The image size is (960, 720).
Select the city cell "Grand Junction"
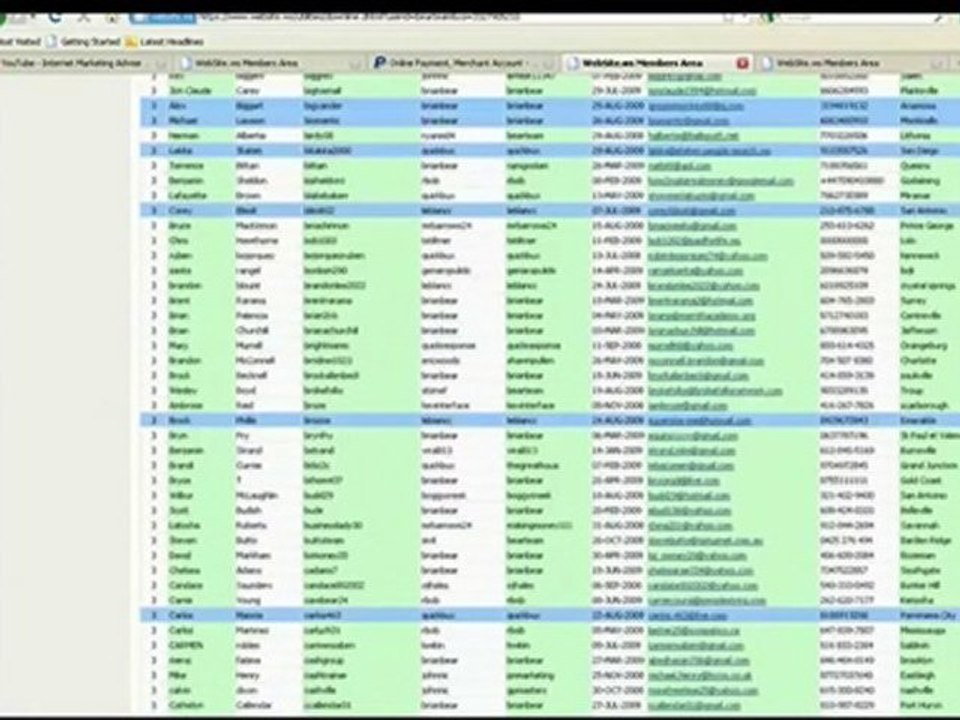click(928, 466)
